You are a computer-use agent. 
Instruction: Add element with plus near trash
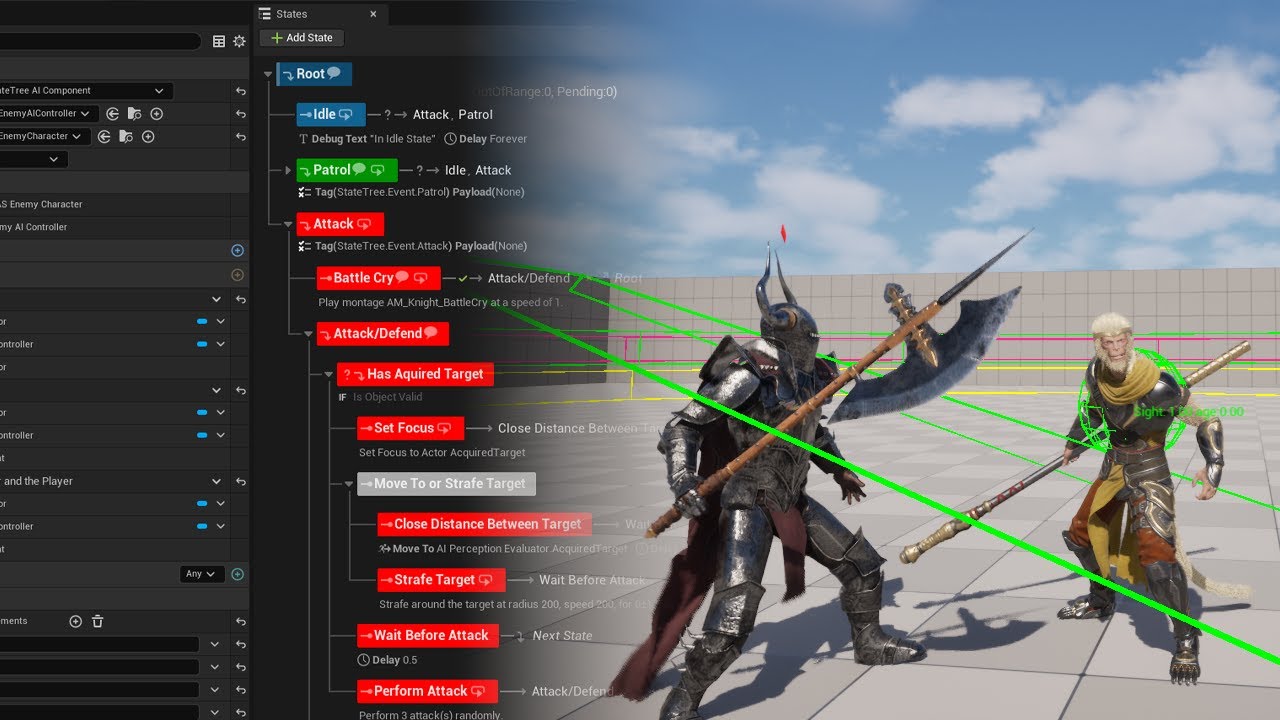coord(75,621)
